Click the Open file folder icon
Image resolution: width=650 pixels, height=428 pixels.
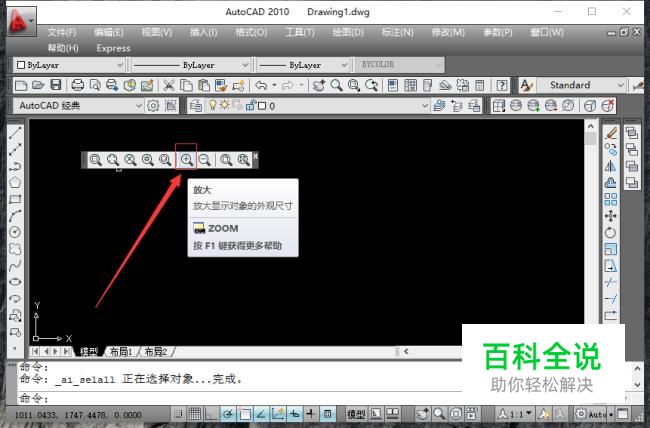(38, 85)
